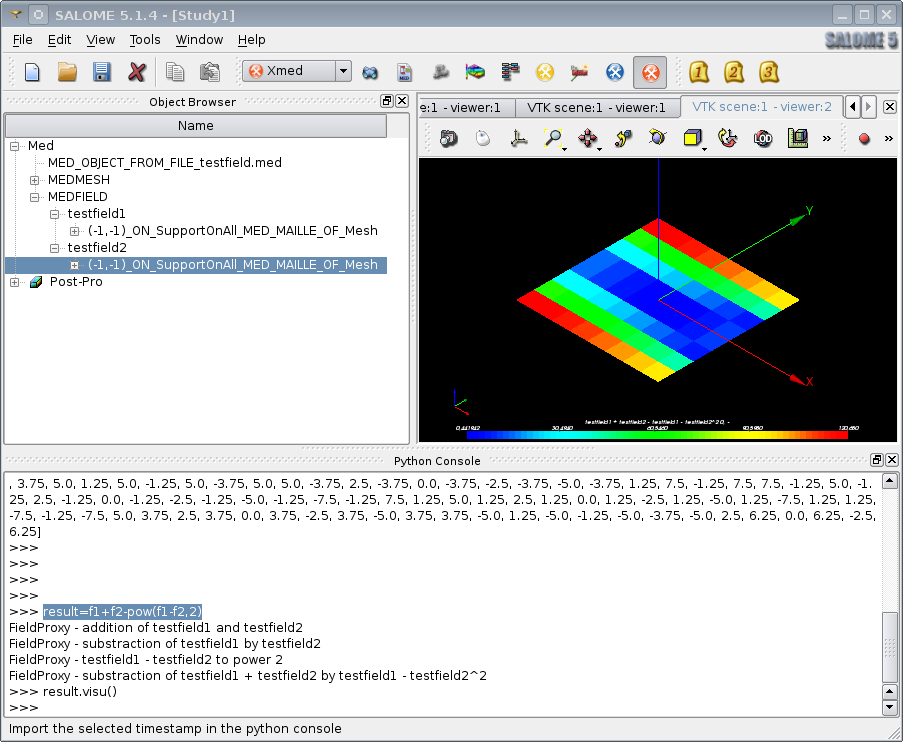Switch to VTK scene:1 - viewer:2 tab
The height and width of the screenshot is (742, 903).
pyautogui.click(x=761, y=107)
